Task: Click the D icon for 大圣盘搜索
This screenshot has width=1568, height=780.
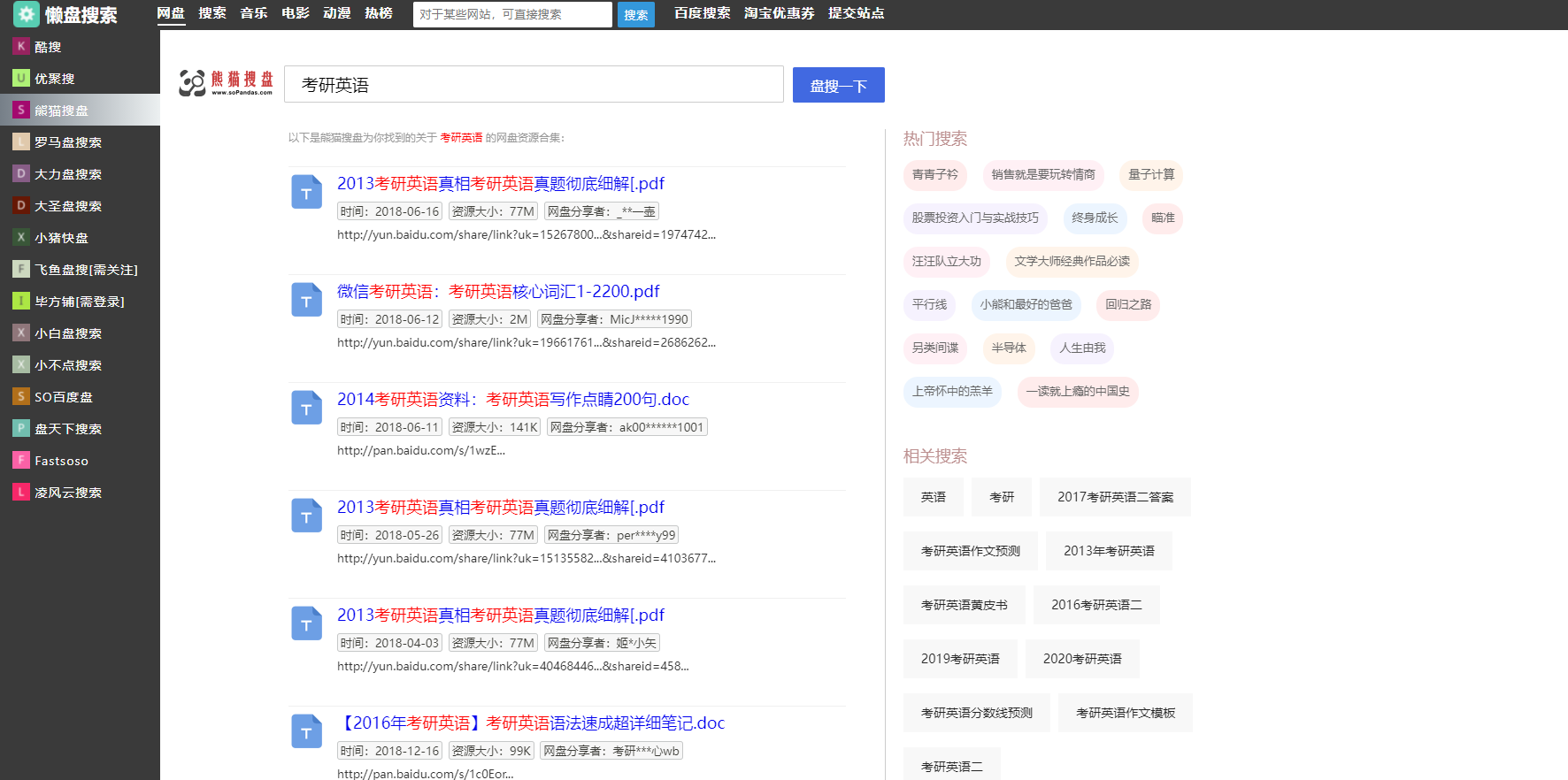Action: tap(21, 205)
